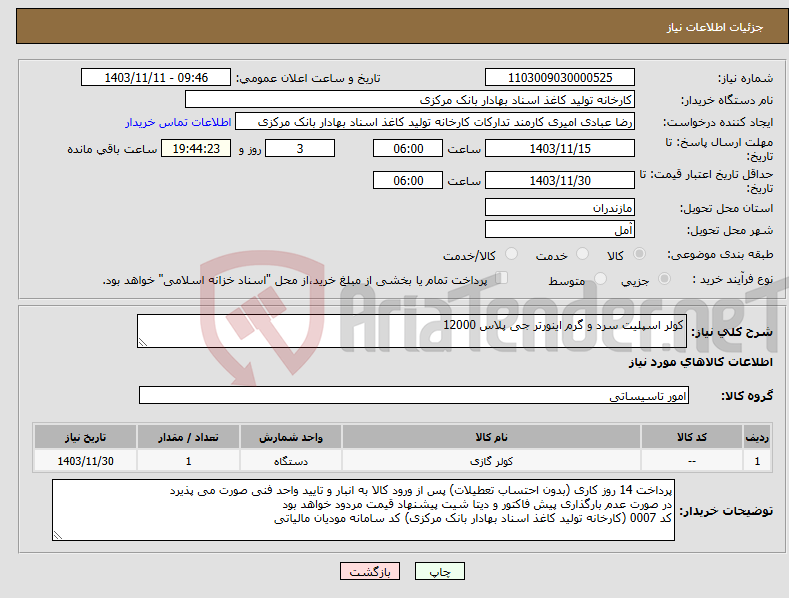Viewport: 789px width, 598px height.
Task: Click the delivery city field آمل
Action: click(560, 230)
